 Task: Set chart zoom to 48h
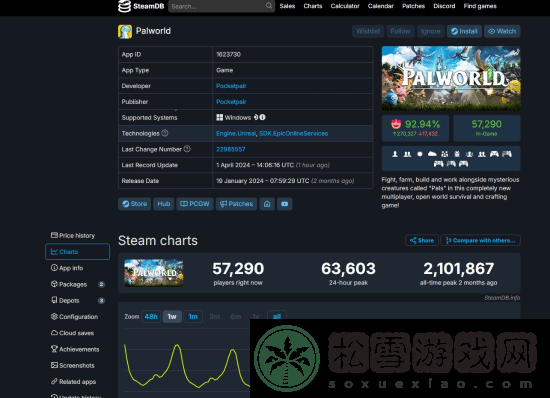[151, 316]
